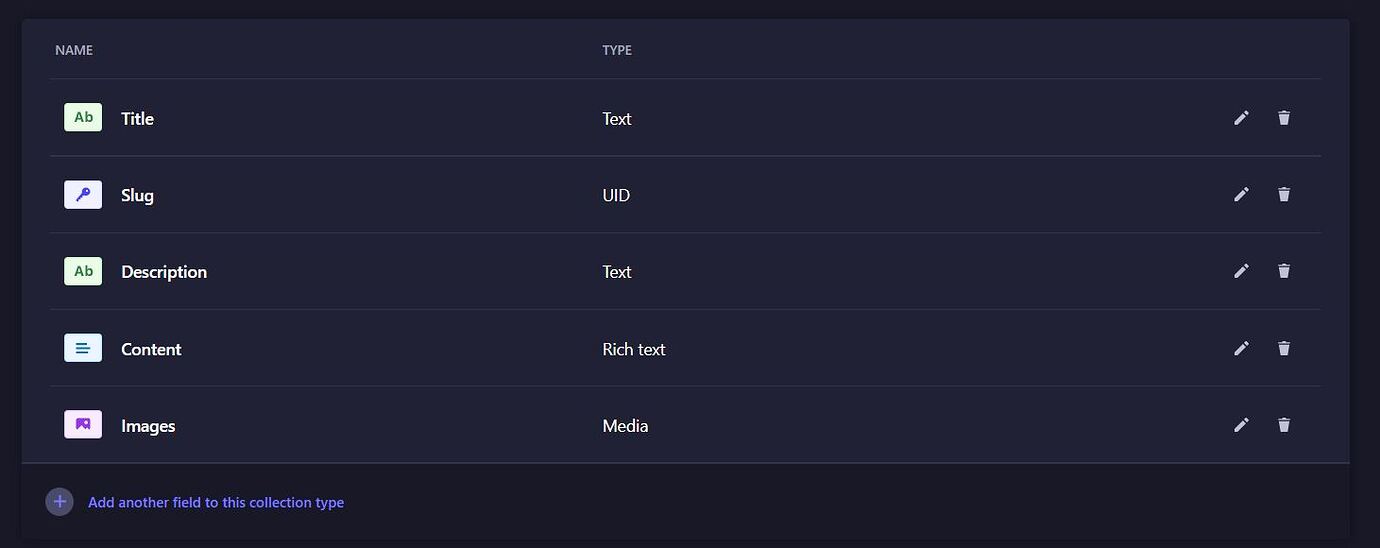Edit the Description field with pencil icon
1380x548 pixels.
pyautogui.click(x=1241, y=271)
